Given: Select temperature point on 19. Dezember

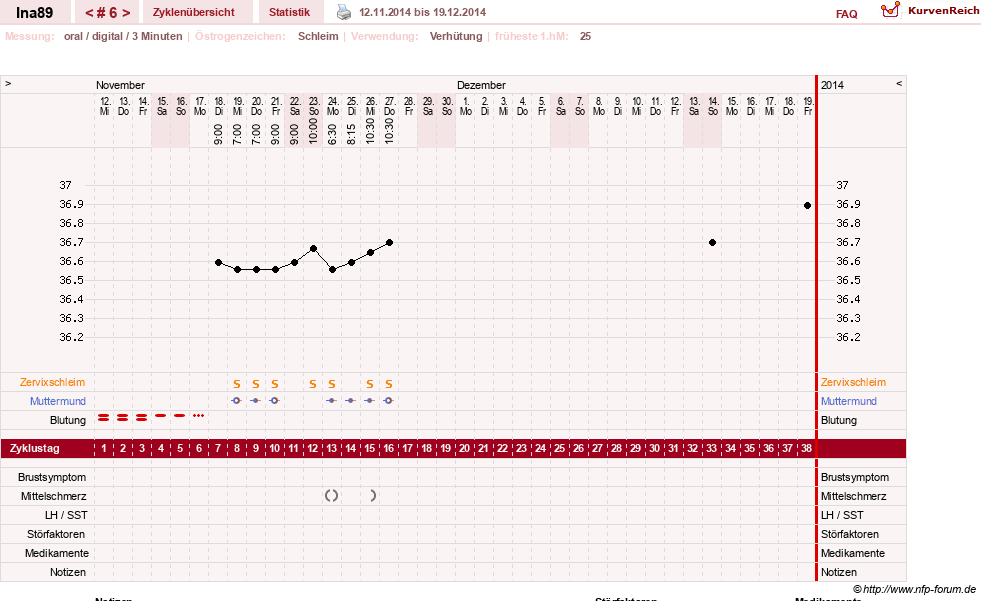Looking at the screenshot, I should (808, 205).
